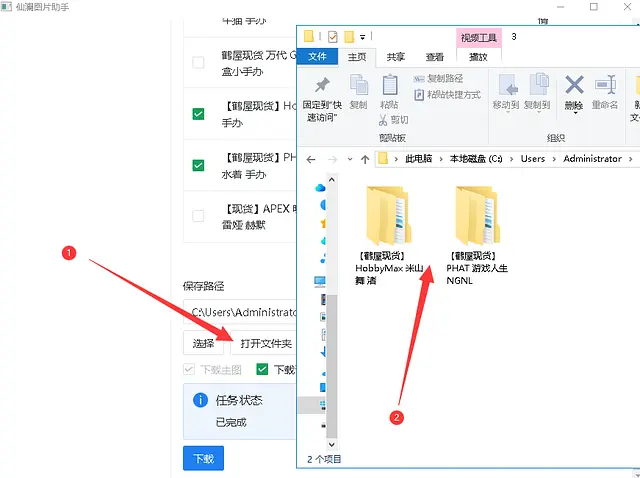Image resolution: width=640 pixels, height=478 pixels.
Task: Click sidebar scrollbar down arrow
Action: 332,444
